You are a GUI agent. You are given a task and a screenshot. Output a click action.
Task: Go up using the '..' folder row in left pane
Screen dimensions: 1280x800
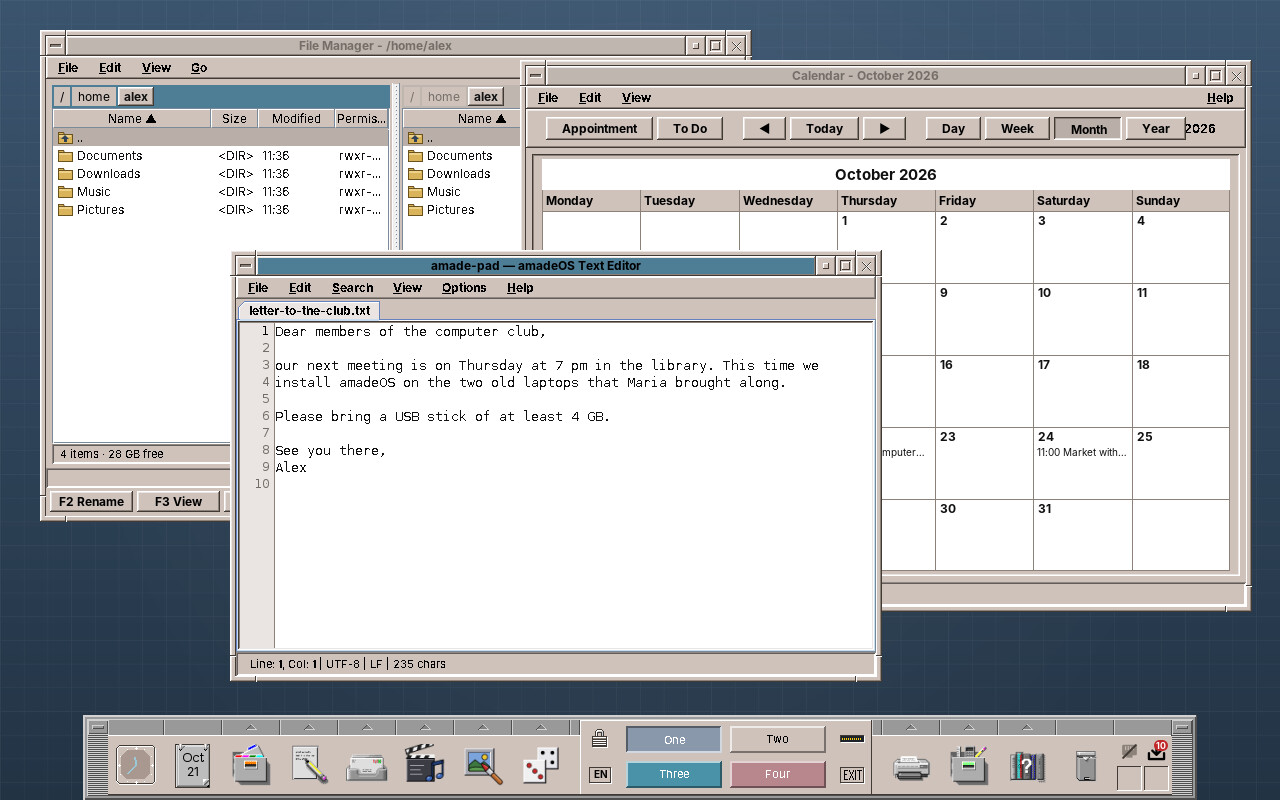(220, 137)
